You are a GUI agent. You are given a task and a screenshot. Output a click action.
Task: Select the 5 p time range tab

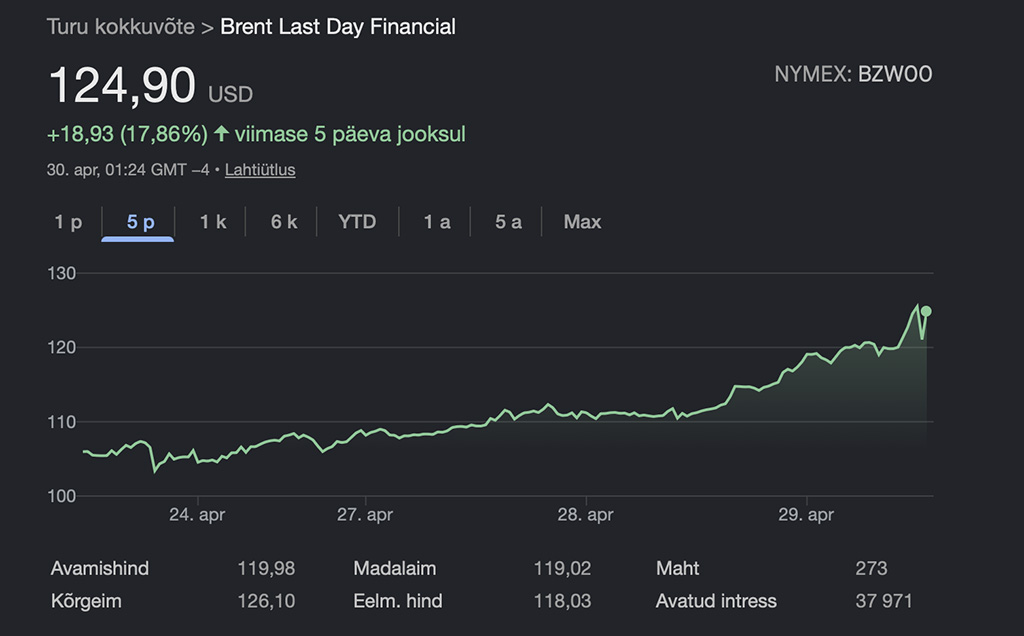click(140, 222)
